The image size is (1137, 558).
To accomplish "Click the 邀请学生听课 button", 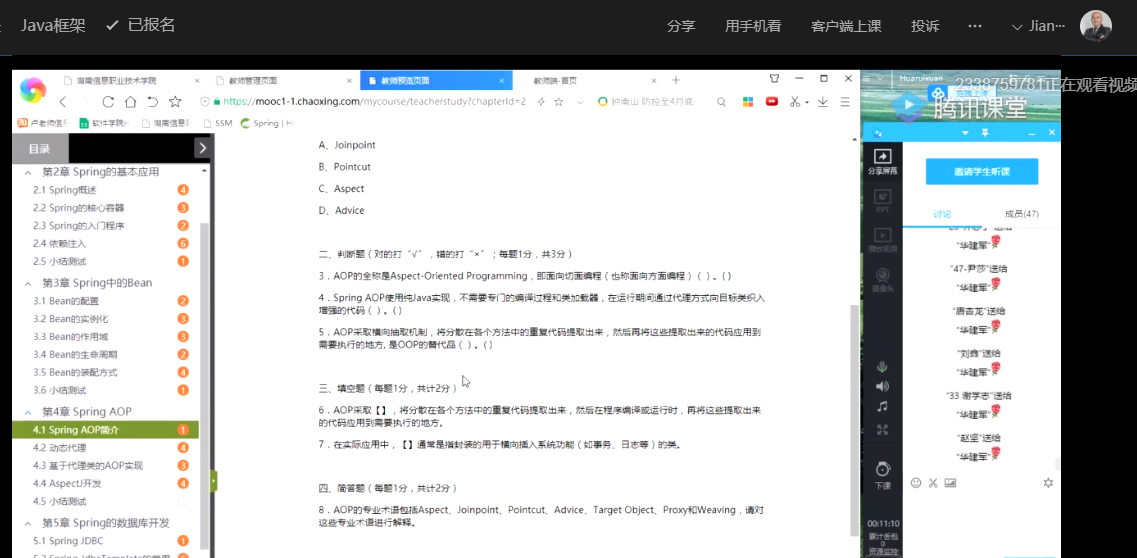I will (x=982, y=172).
